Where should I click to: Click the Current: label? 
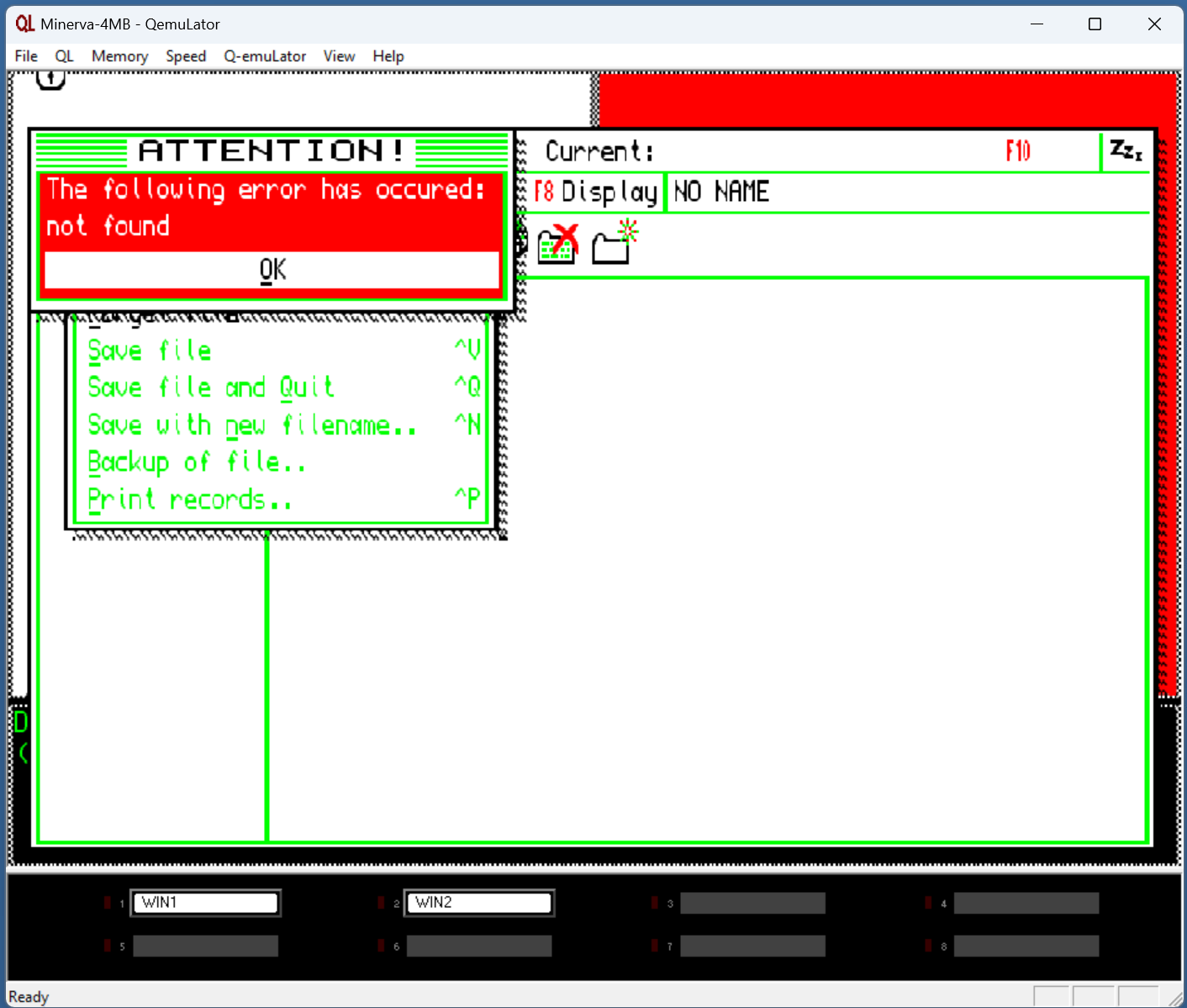click(599, 151)
